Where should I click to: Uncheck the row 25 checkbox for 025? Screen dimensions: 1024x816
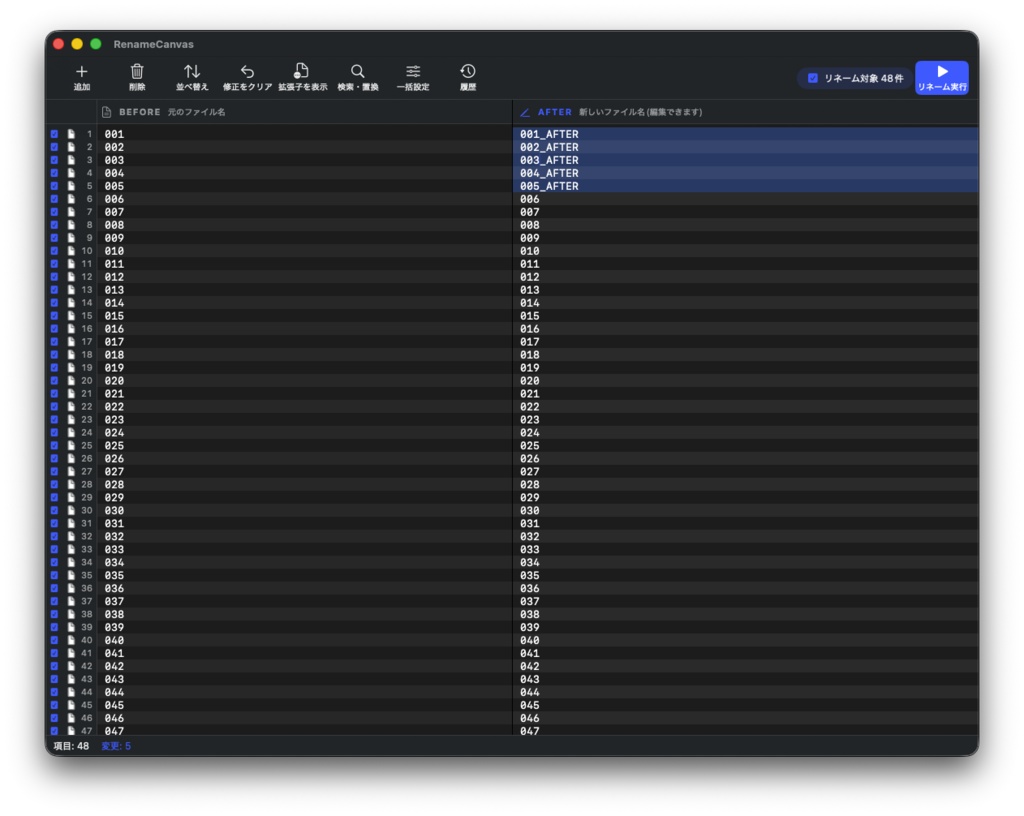[x=54, y=445]
